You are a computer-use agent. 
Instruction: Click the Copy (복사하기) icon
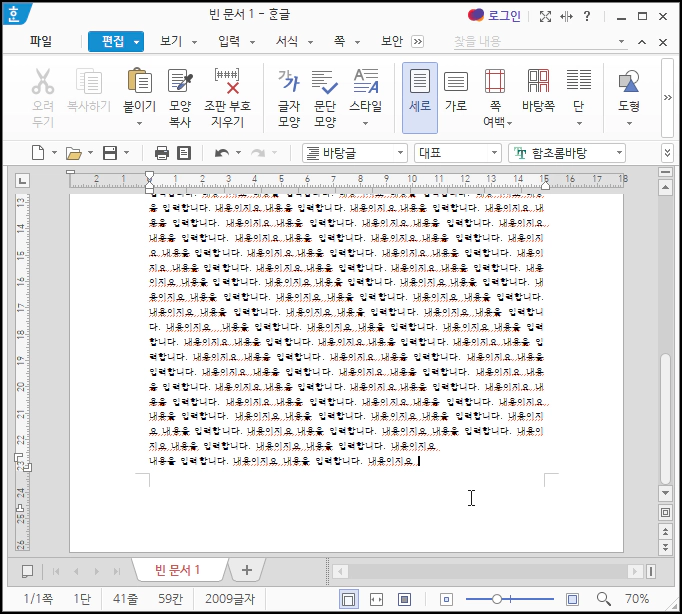[x=89, y=82]
